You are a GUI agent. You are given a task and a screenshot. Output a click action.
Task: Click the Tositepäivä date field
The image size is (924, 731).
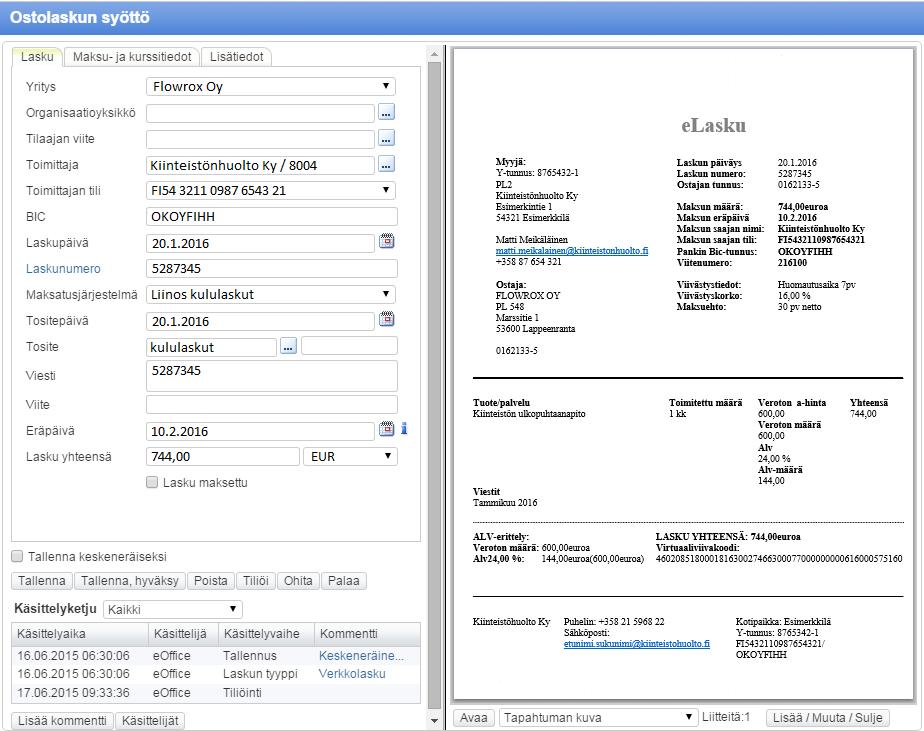point(260,321)
